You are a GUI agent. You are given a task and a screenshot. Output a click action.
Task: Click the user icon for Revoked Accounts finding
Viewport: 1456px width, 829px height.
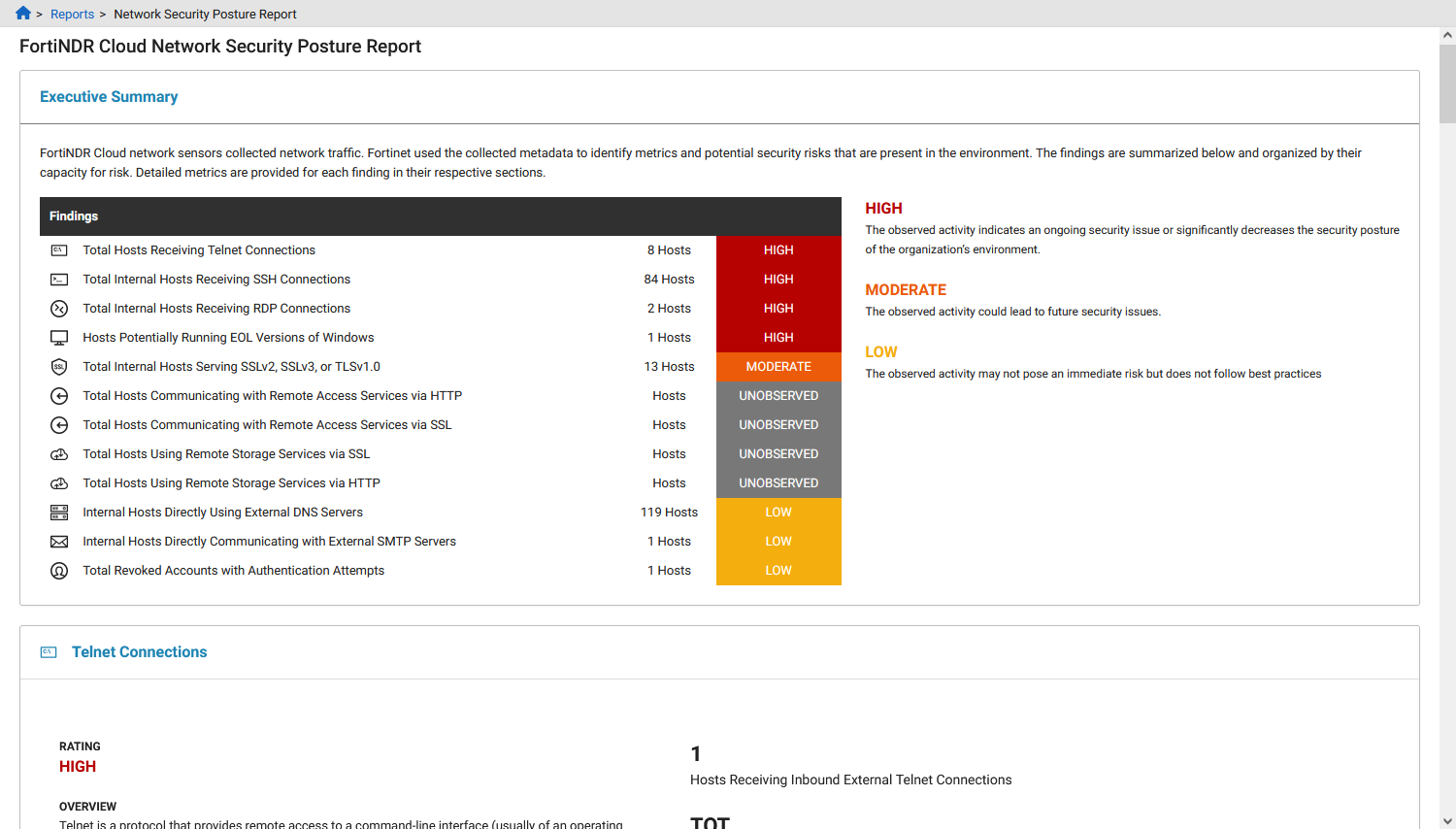point(59,570)
